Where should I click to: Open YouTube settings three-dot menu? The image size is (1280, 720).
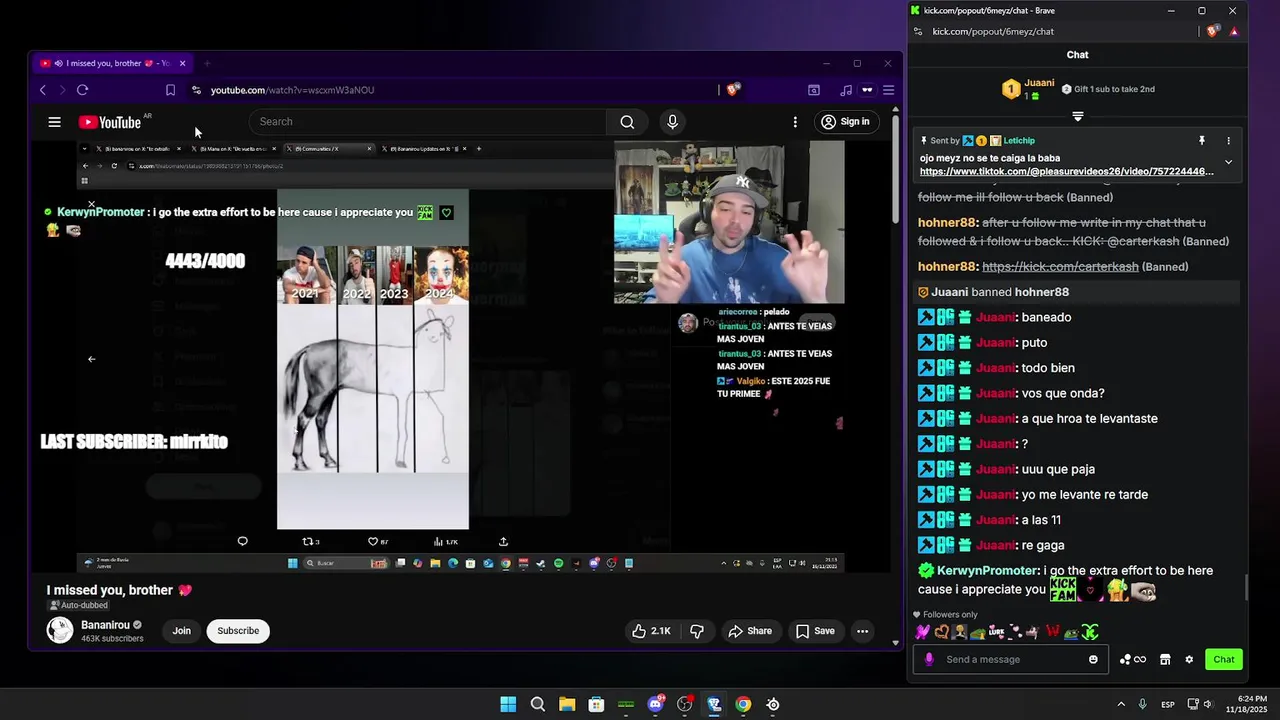(x=795, y=122)
